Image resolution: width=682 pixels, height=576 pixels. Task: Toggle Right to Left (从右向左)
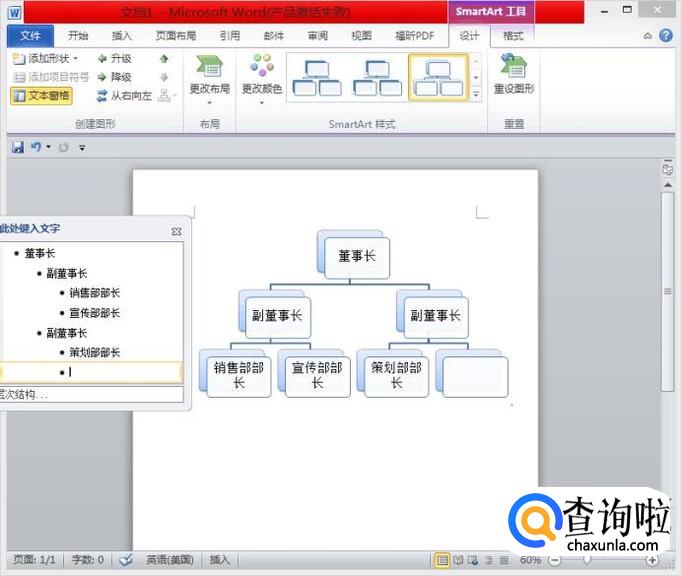click(x=124, y=96)
